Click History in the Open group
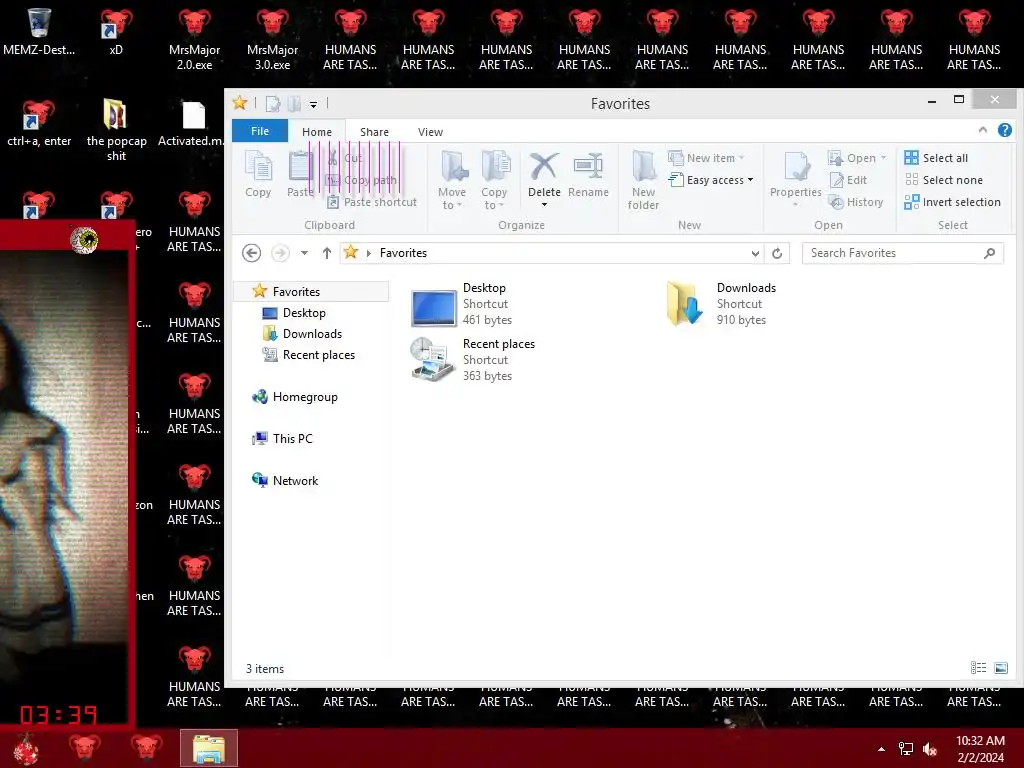Image resolution: width=1024 pixels, height=768 pixels. click(856, 202)
